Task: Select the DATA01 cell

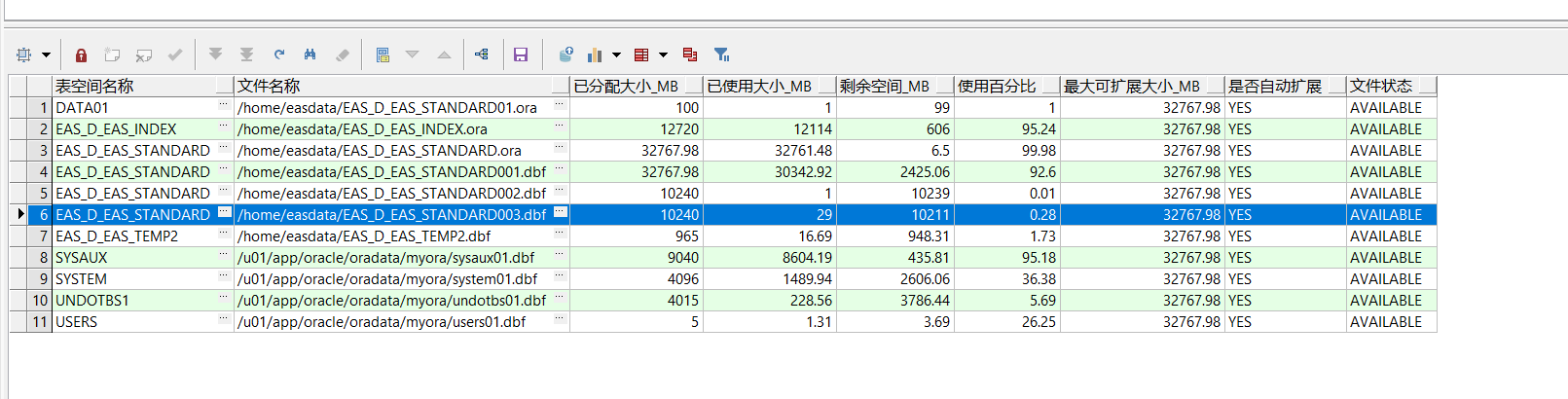Action: (143, 107)
